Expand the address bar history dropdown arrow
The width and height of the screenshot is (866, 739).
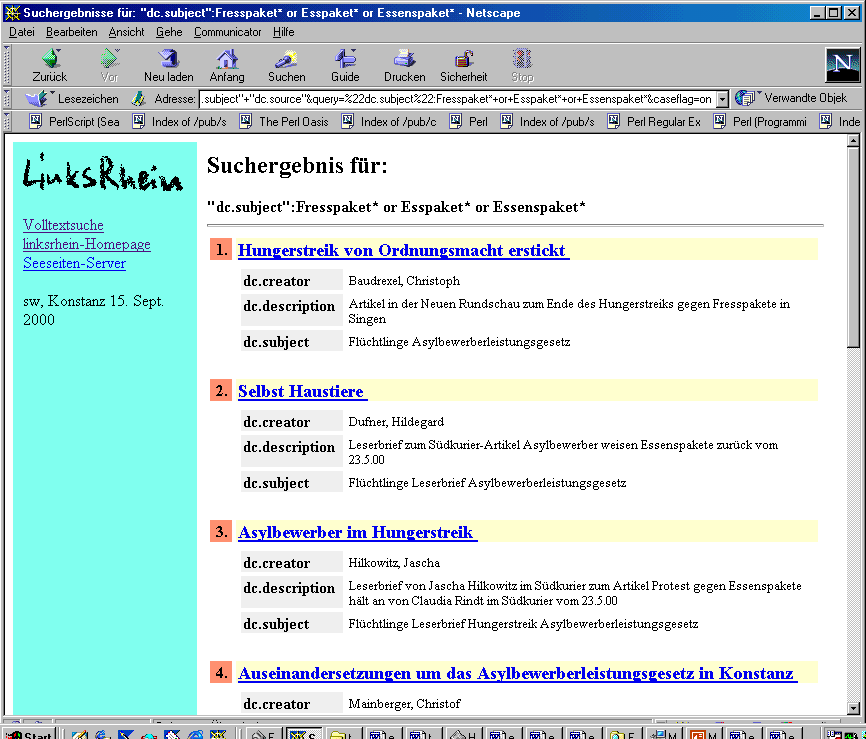721,99
